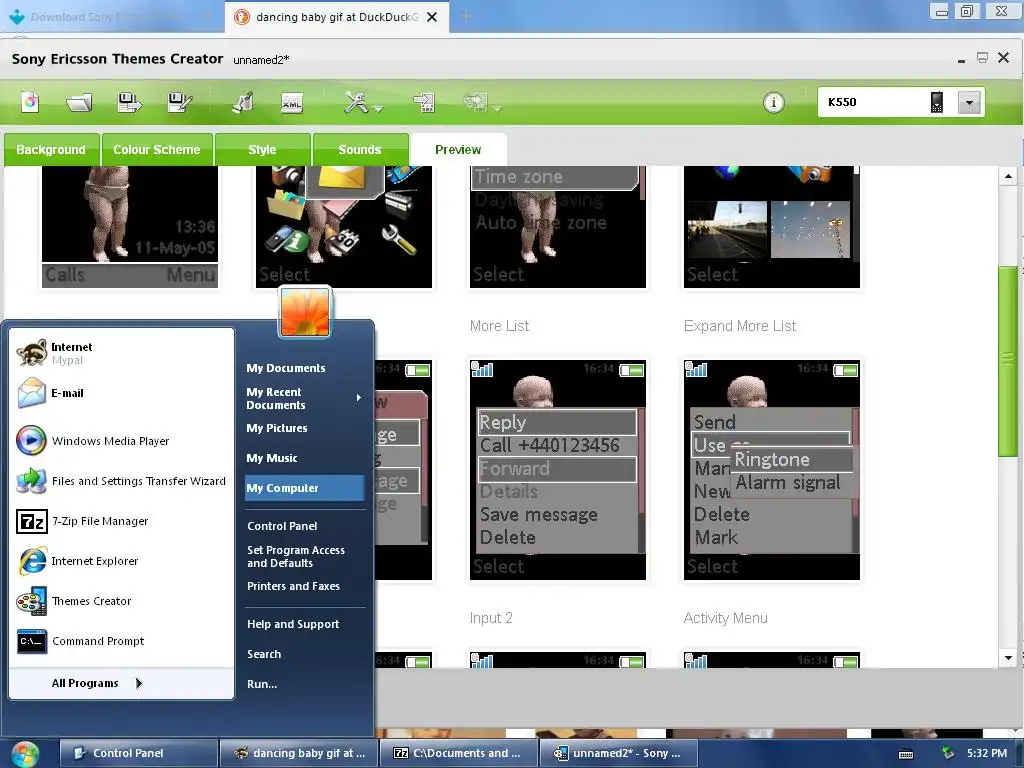
Task: Click the save-as floppy with pencil icon
Action: point(179,103)
